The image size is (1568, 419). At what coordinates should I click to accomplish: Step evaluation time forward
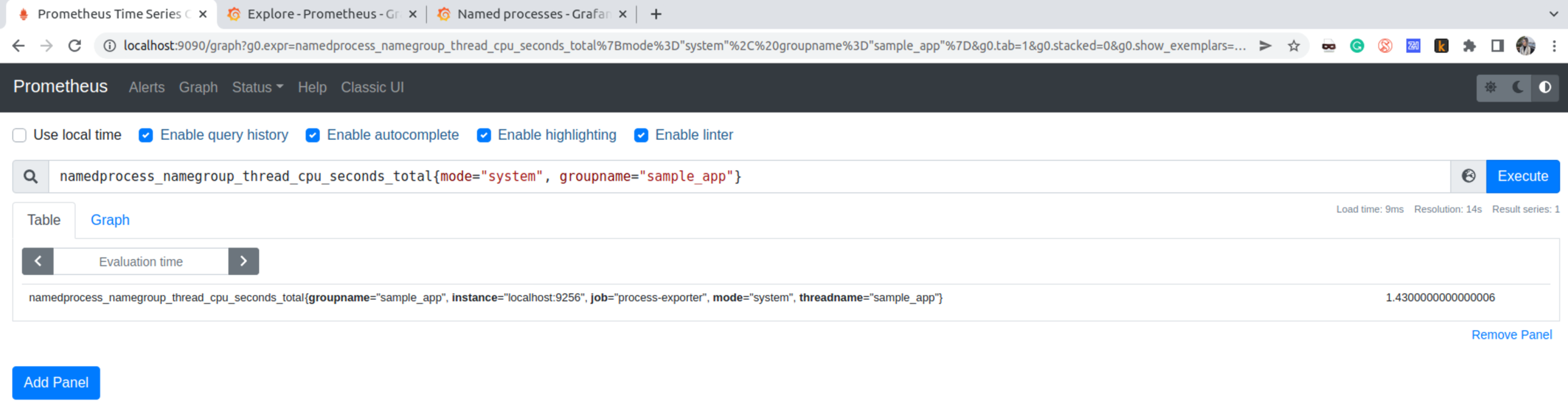click(244, 262)
